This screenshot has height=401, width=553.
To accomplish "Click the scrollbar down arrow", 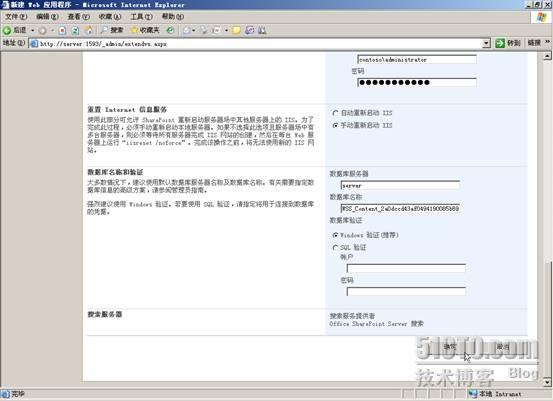I will [547, 382].
